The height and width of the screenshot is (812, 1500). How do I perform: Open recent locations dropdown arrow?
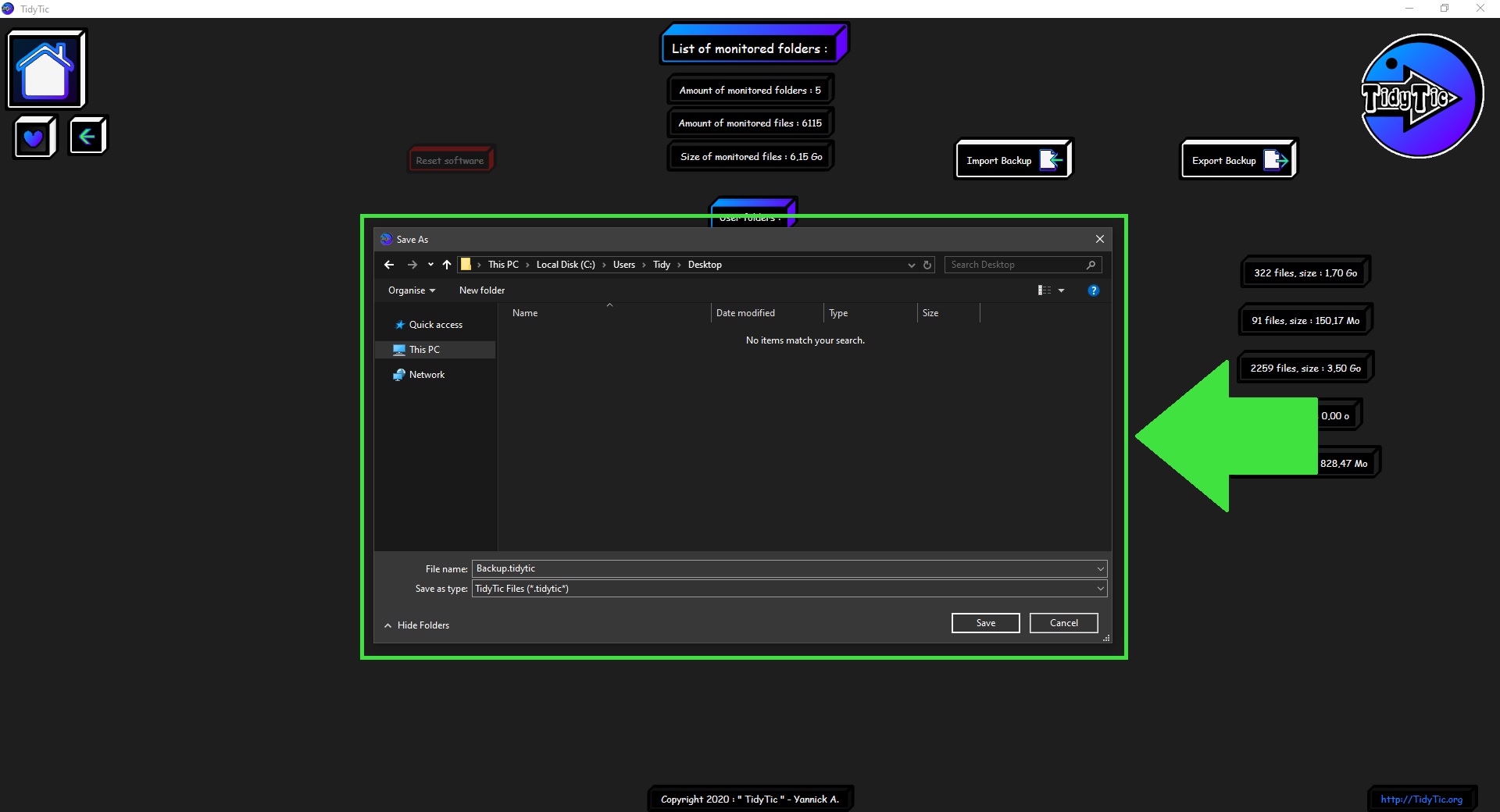[x=430, y=265]
